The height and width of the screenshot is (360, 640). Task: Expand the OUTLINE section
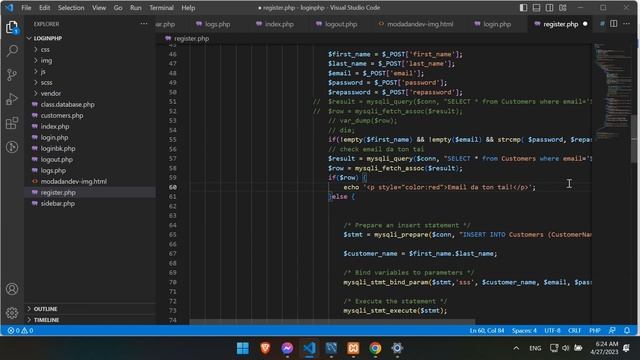(x=45, y=309)
